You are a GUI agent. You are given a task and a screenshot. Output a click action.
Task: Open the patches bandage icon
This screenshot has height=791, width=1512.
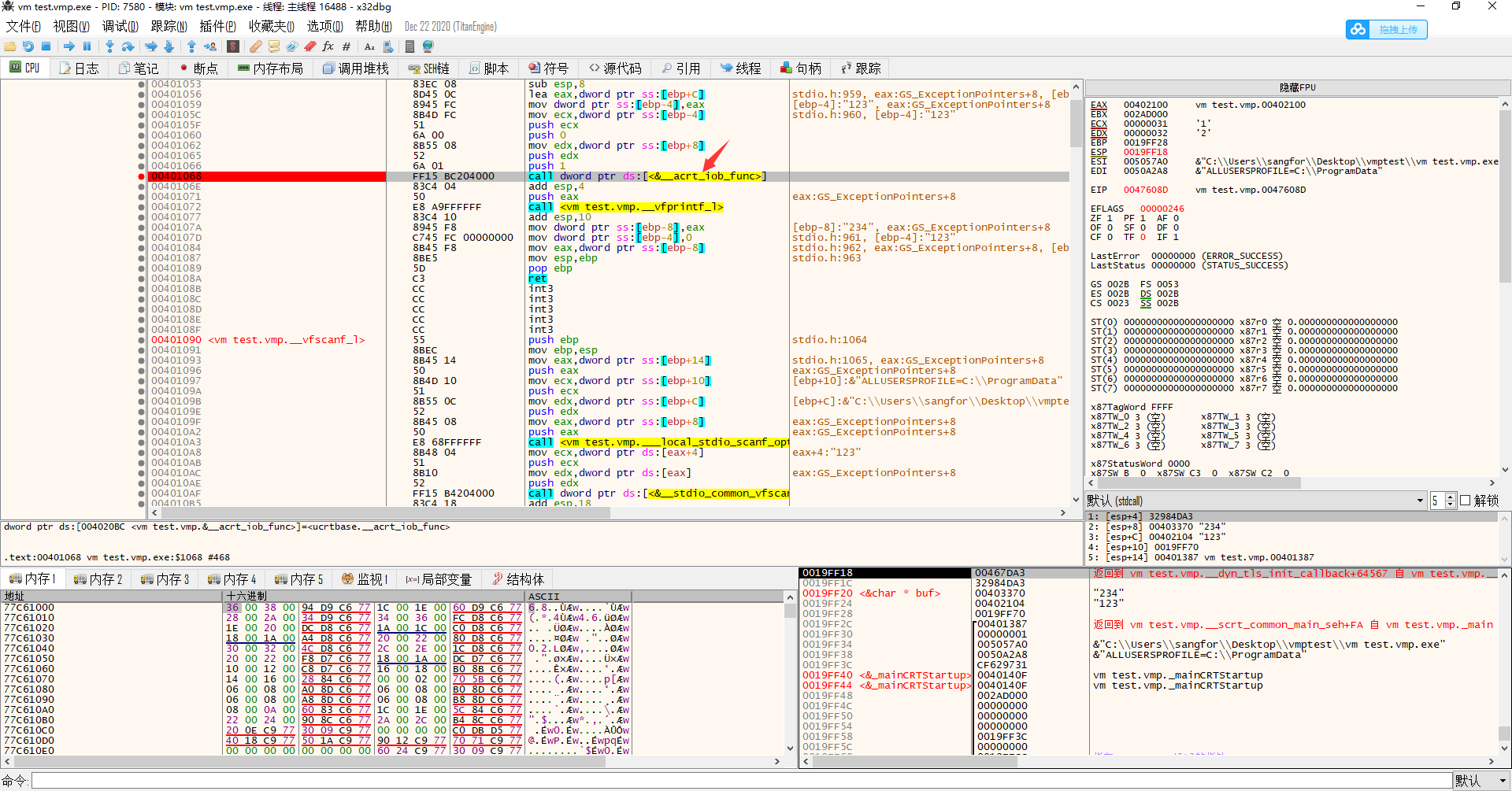coord(256,46)
